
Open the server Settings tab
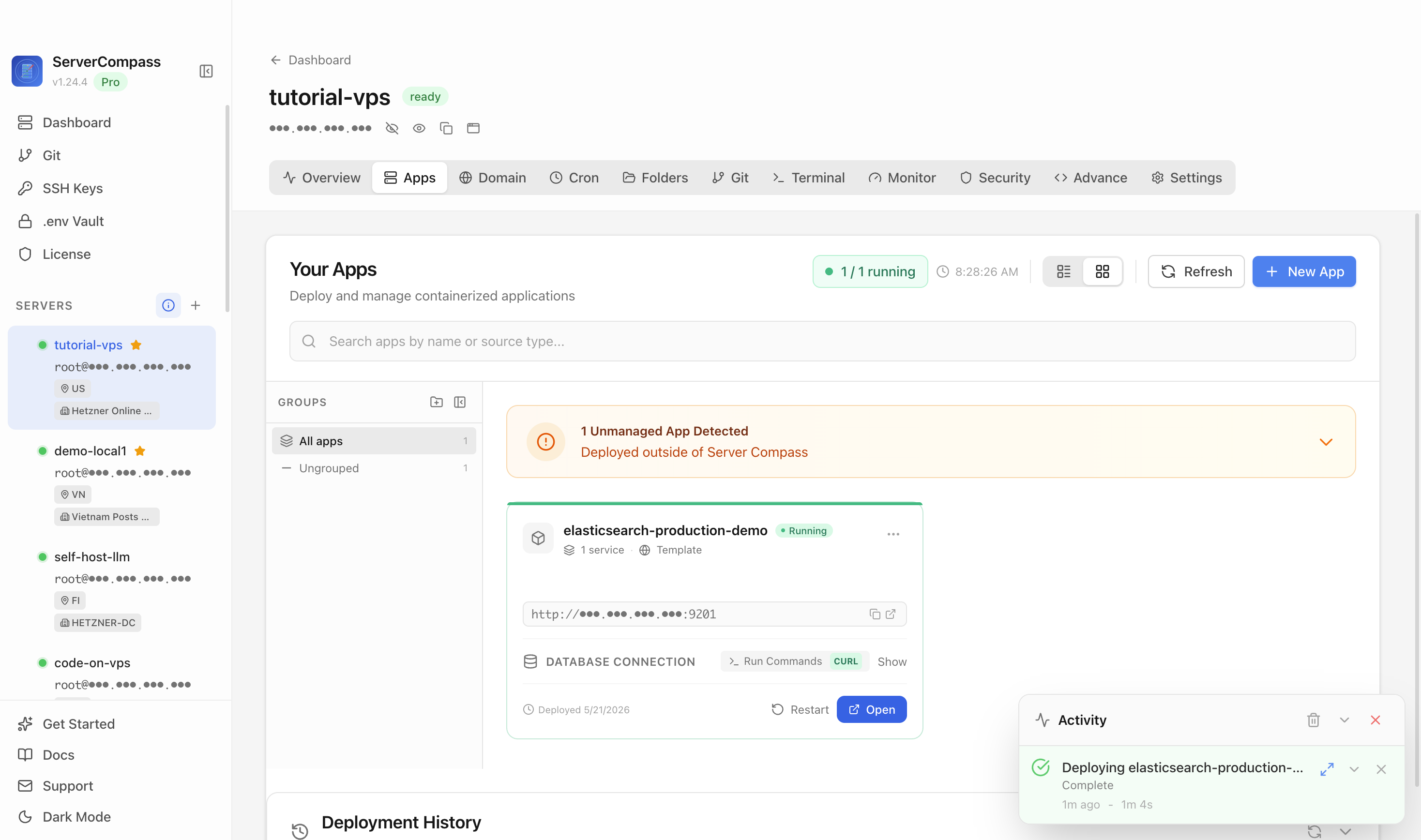1186,178
